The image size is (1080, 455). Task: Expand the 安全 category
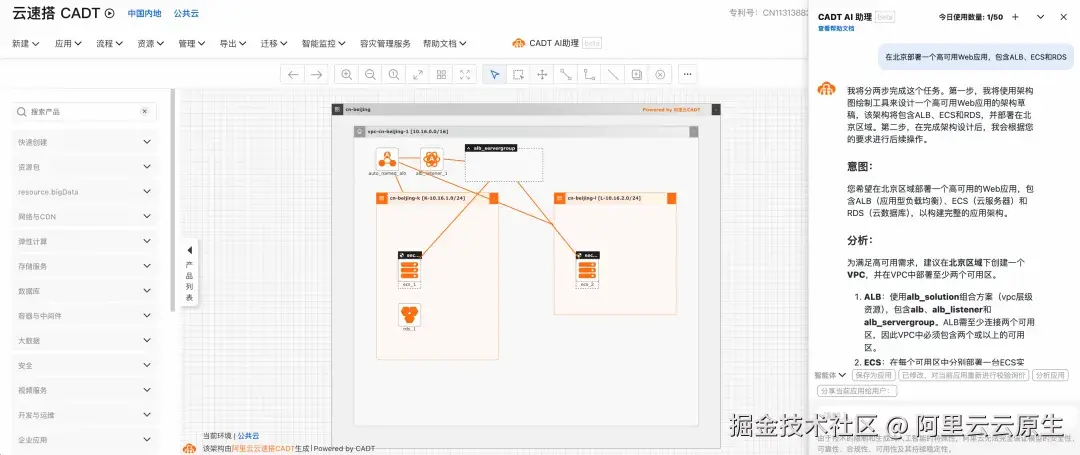84,366
